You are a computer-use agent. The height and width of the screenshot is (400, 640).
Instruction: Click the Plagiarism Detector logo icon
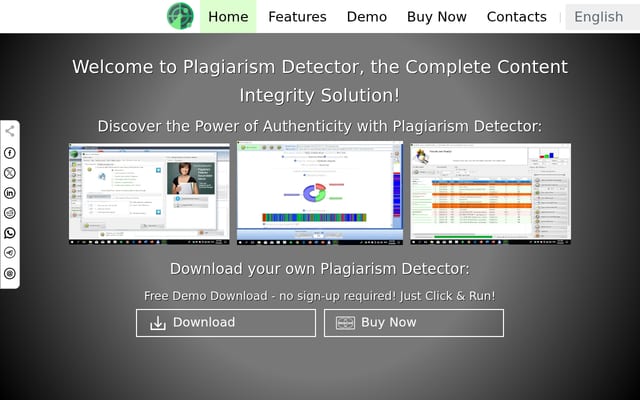180,16
